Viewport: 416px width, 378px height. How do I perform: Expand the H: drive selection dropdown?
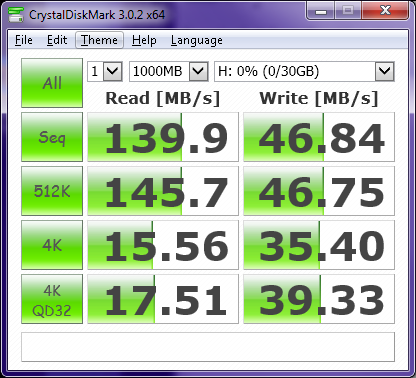(304, 71)
